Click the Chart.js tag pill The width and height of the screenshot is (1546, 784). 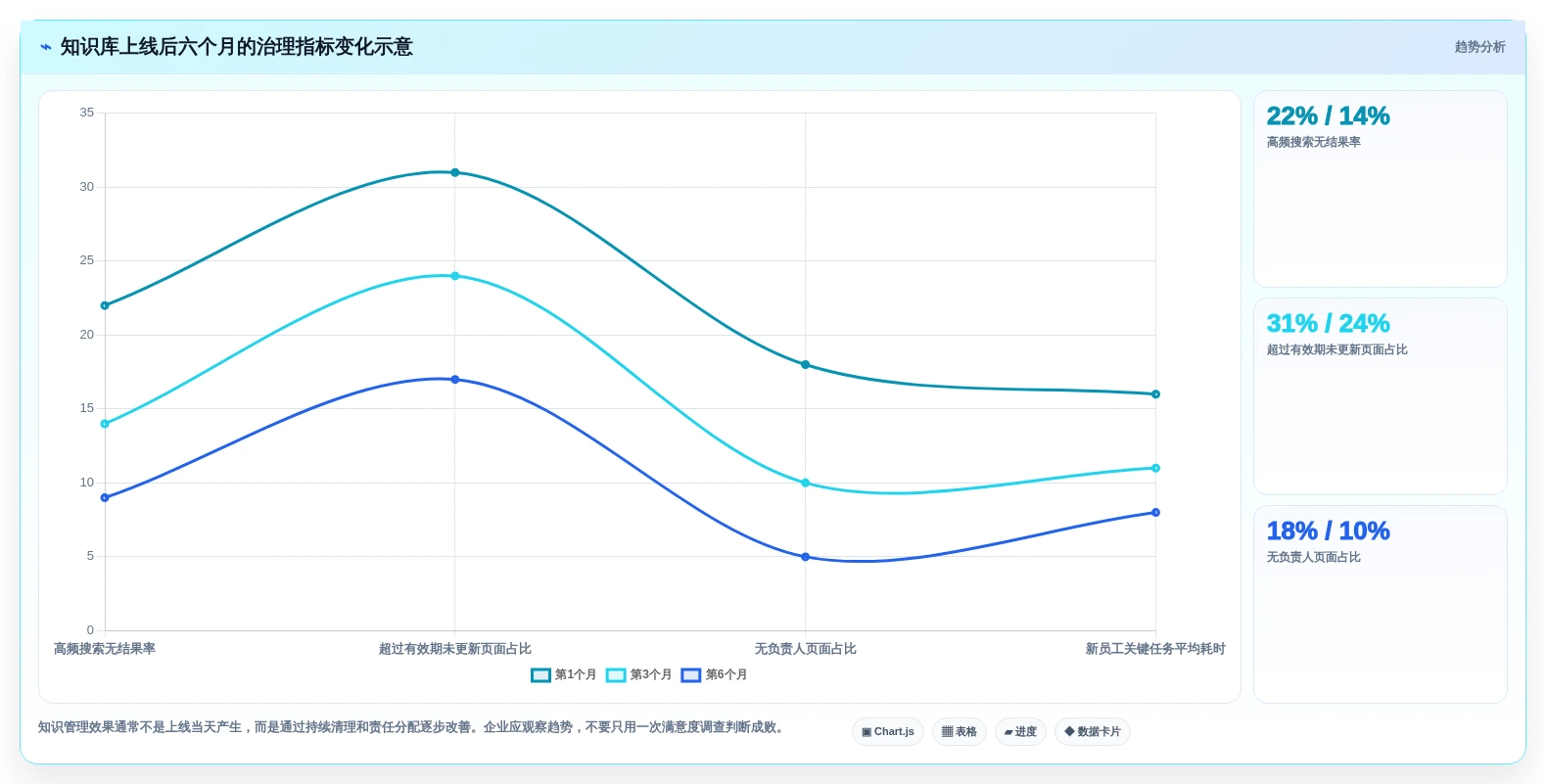(x=888, y=732)
